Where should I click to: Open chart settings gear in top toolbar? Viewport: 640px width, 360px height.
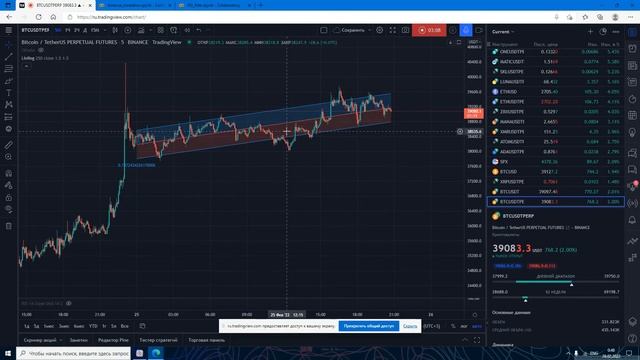(380, 30)
